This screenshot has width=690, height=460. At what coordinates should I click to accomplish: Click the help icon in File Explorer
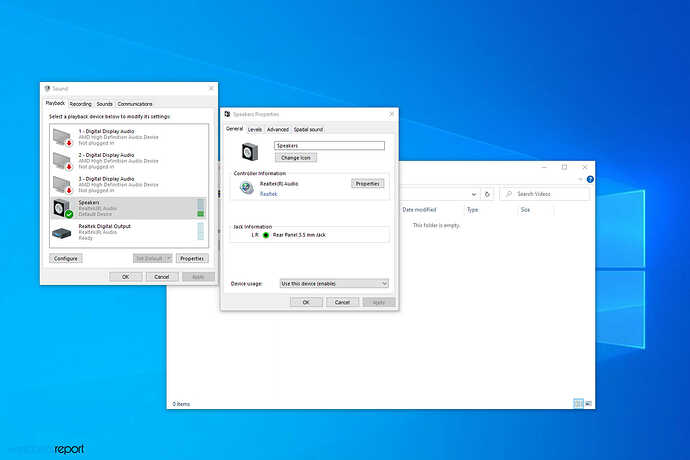coord(588,180)
